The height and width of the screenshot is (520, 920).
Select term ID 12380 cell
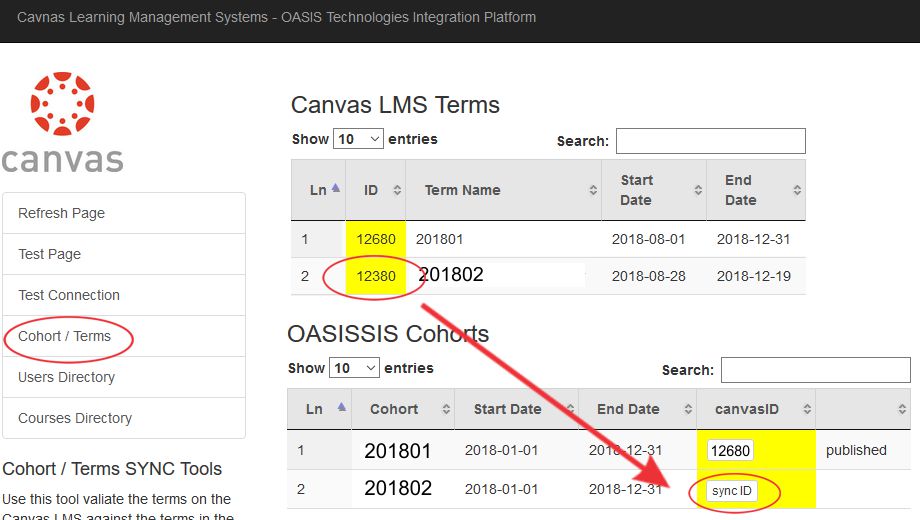coord(376,276)
